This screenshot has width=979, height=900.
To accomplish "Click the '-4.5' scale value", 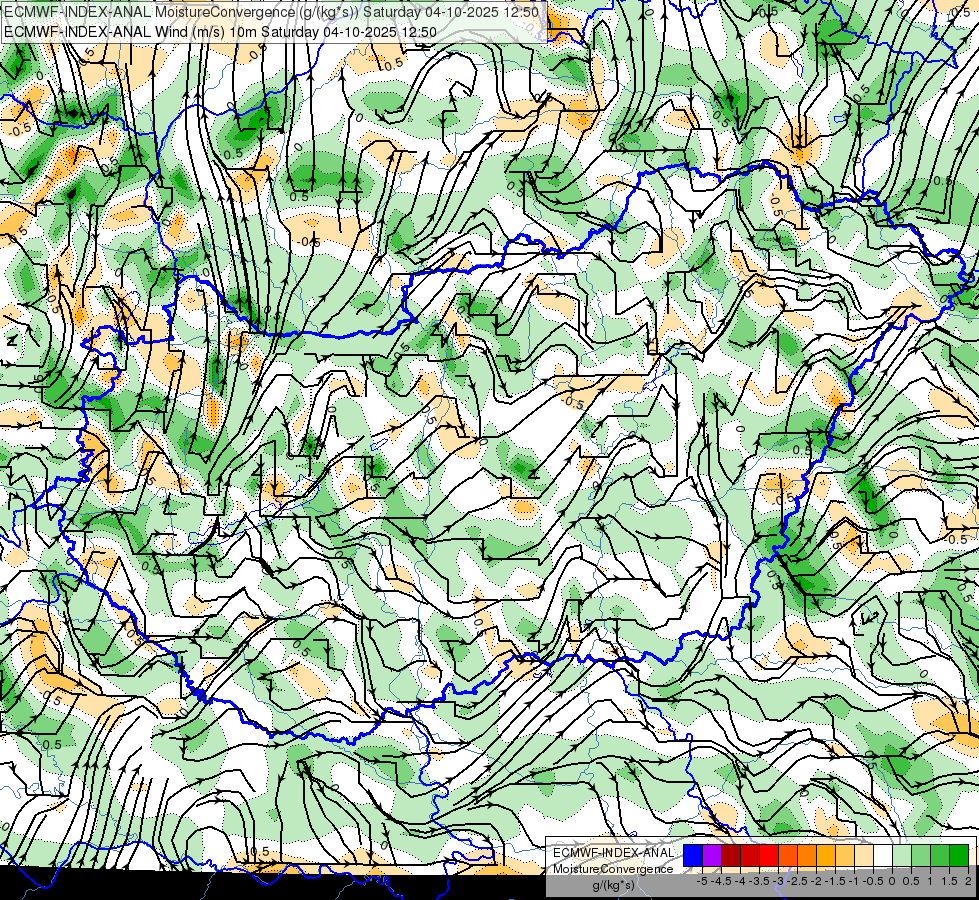I will [x=721, y=881].
